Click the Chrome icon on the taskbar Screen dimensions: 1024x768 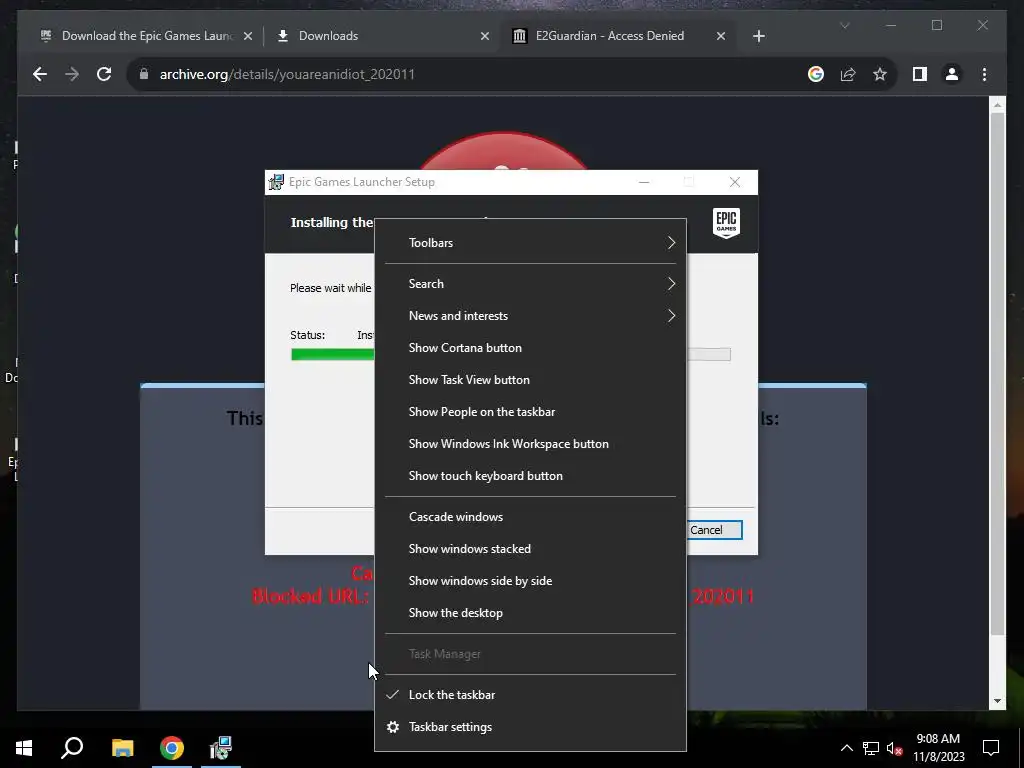click(x=172, y=748)
